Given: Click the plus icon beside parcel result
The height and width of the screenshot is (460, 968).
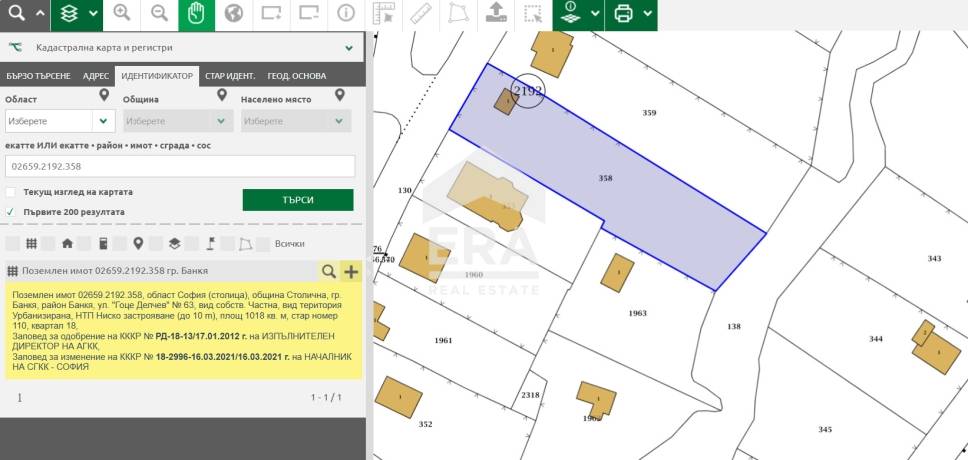Looking at the screenshot, I should [351, 271].
